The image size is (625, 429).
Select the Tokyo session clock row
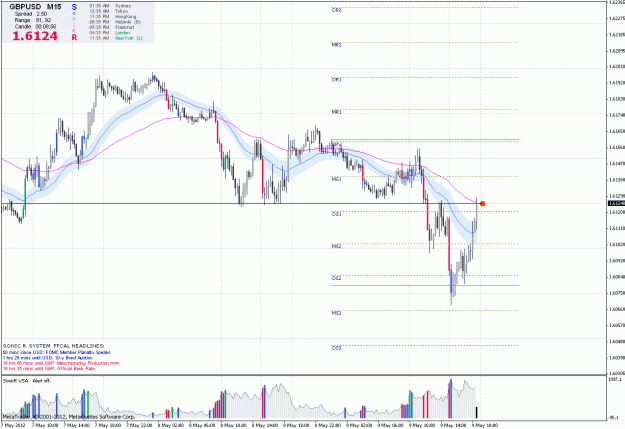coord(109,12)
